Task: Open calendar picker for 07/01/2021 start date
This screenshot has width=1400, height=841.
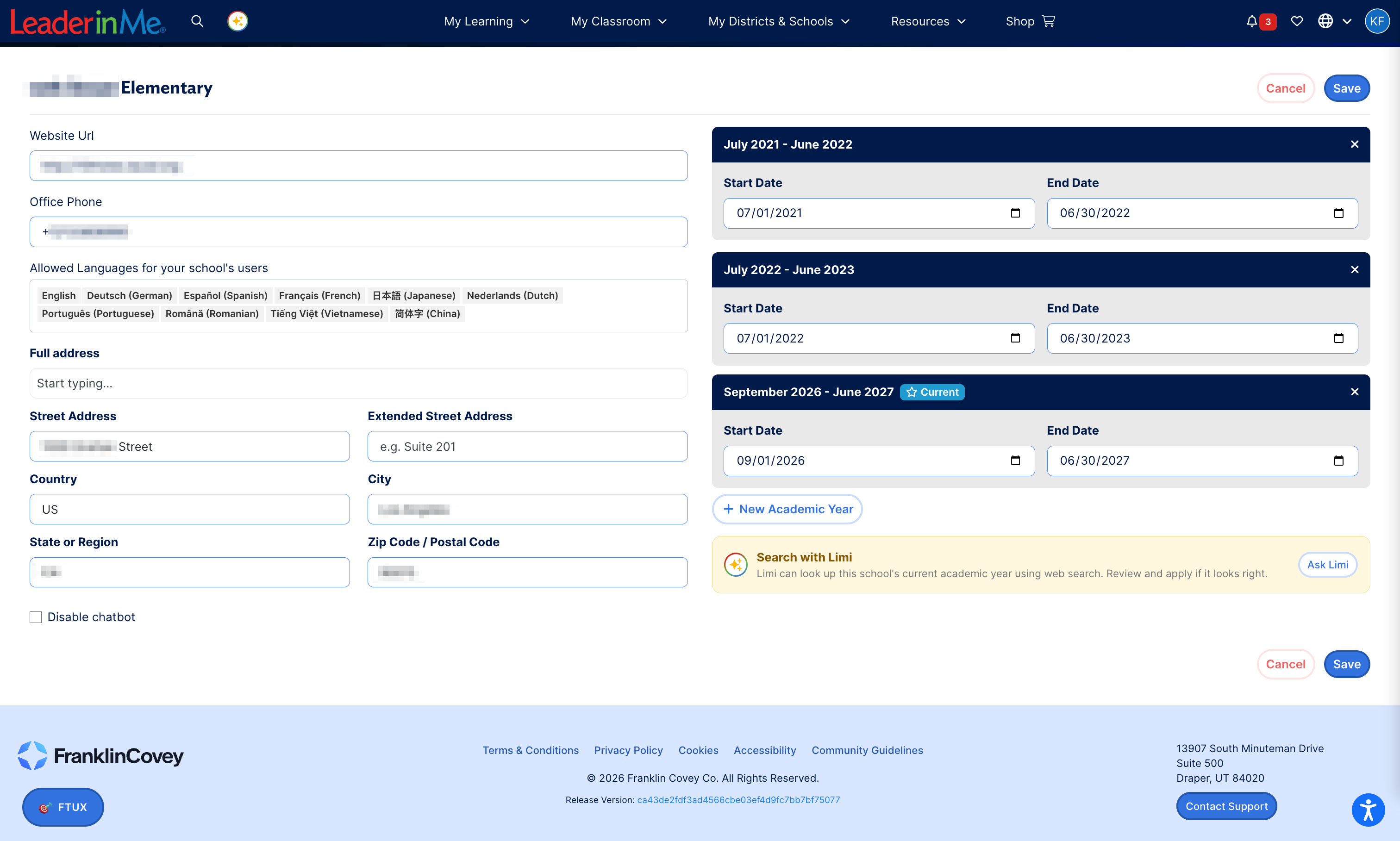Action: tap(1015, 213)
